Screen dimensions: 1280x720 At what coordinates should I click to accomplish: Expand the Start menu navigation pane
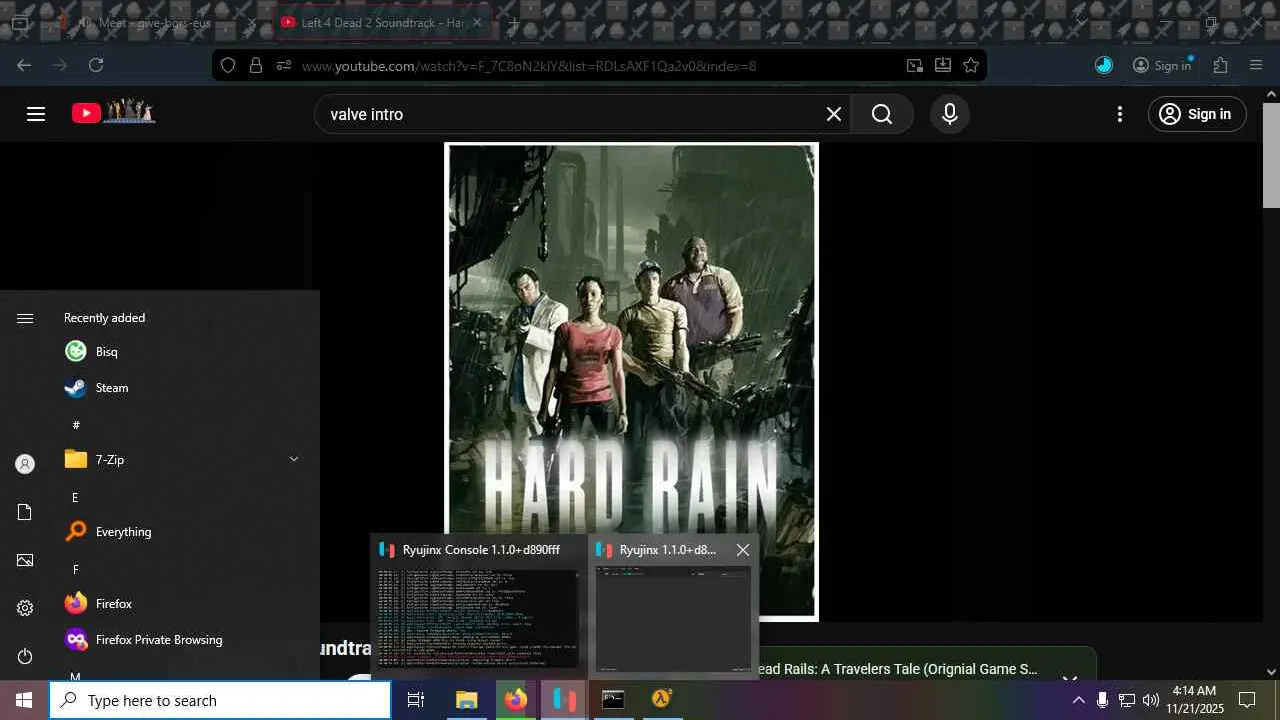coord(25,318)
